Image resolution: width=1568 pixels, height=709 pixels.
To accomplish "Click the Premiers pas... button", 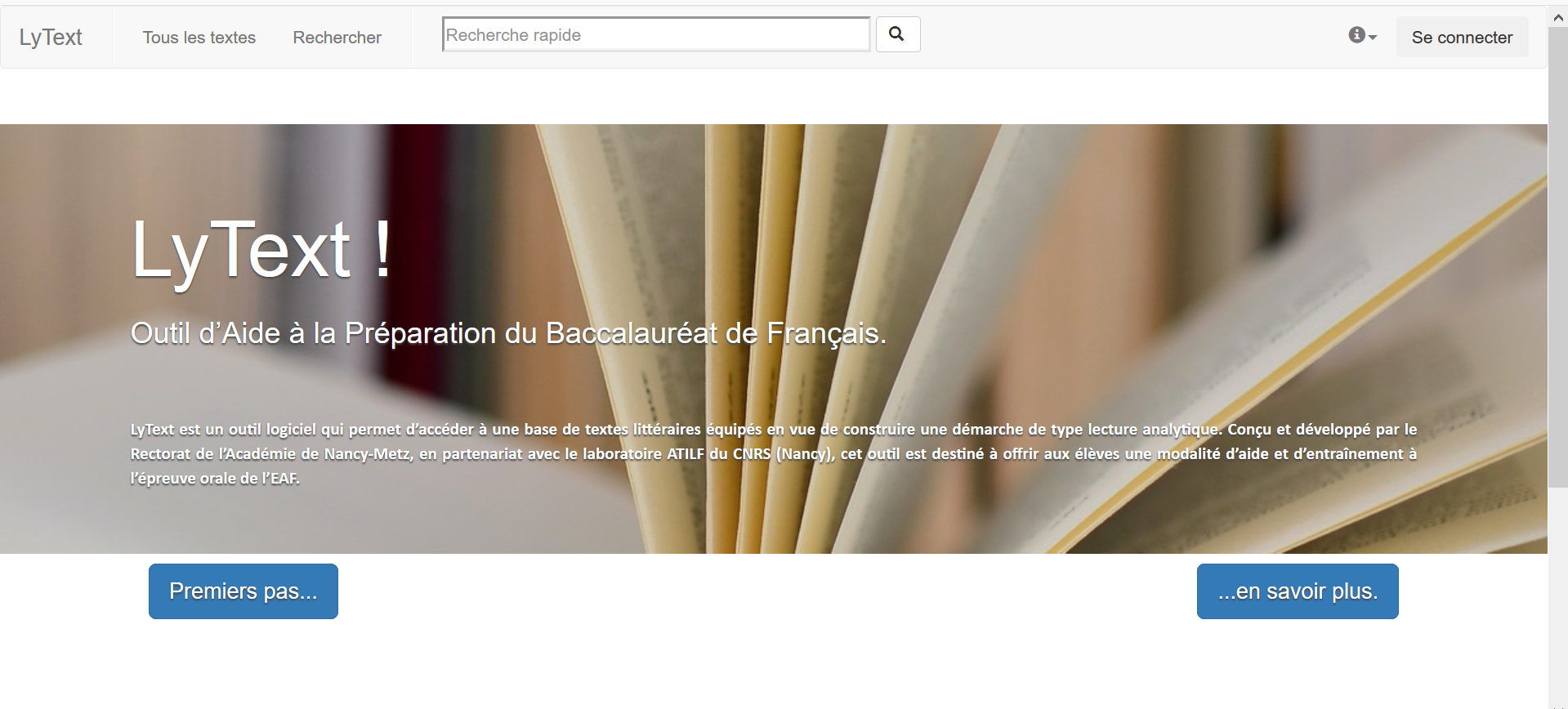I will 243,591.
